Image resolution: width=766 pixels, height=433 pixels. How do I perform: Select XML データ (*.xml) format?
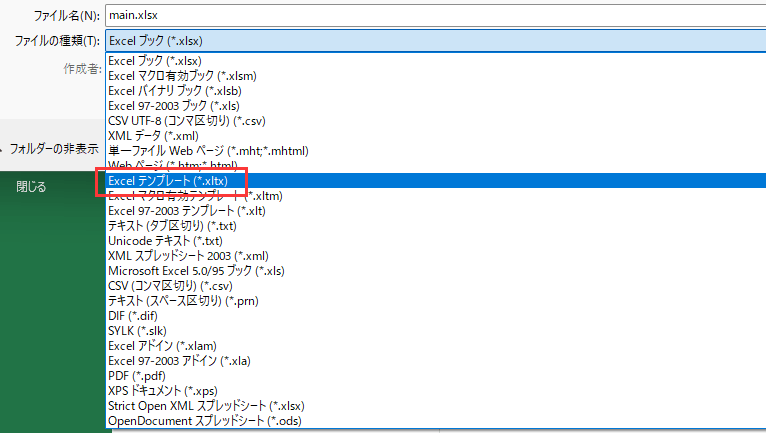(x=153, y=136)
